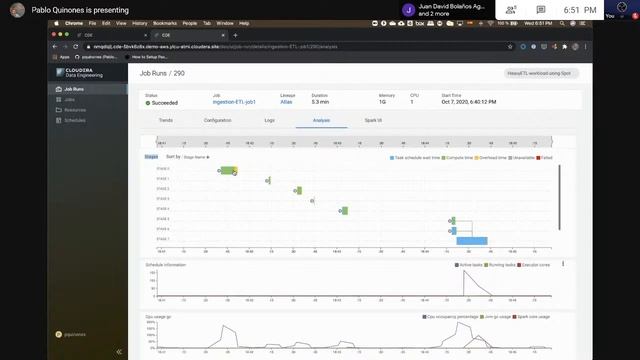Viewport: 640px width, 360px height.
Task: Switch to the Logs tab
Action: (x=269, y=120)
